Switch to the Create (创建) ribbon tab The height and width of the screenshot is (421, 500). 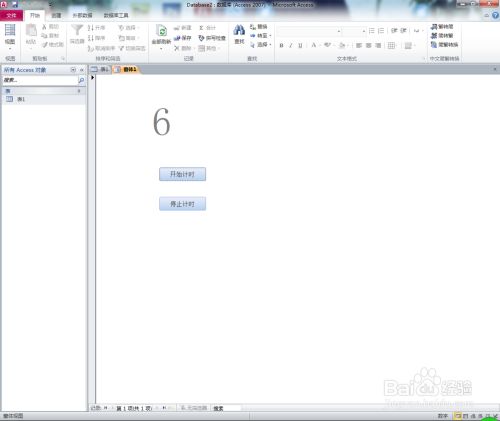point(56,15)
